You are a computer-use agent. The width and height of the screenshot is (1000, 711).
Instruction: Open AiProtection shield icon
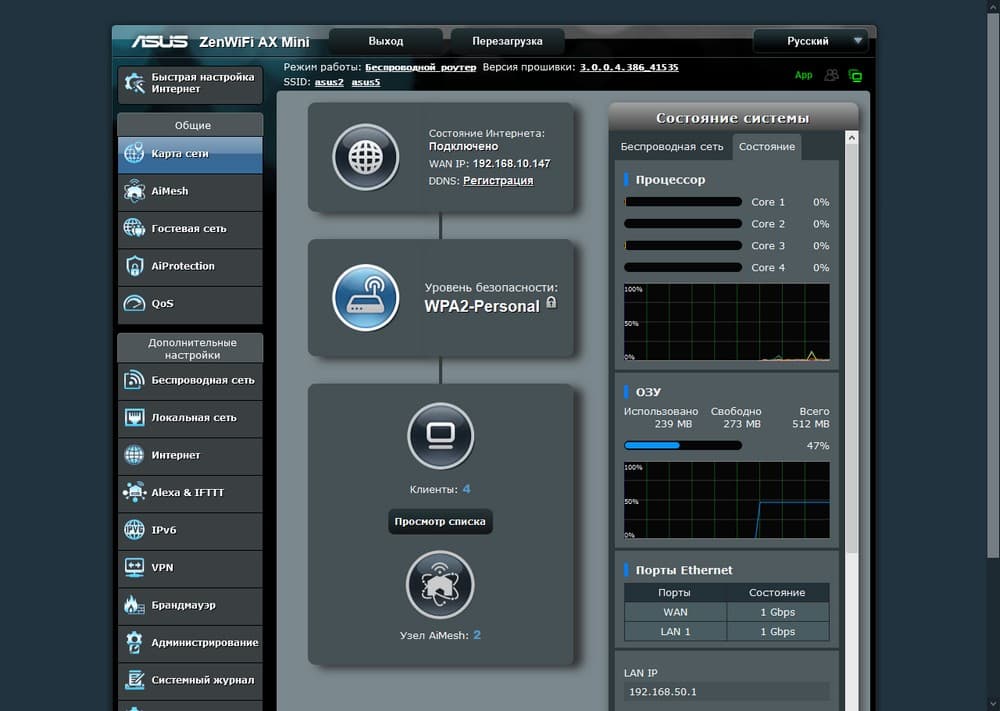134,266
